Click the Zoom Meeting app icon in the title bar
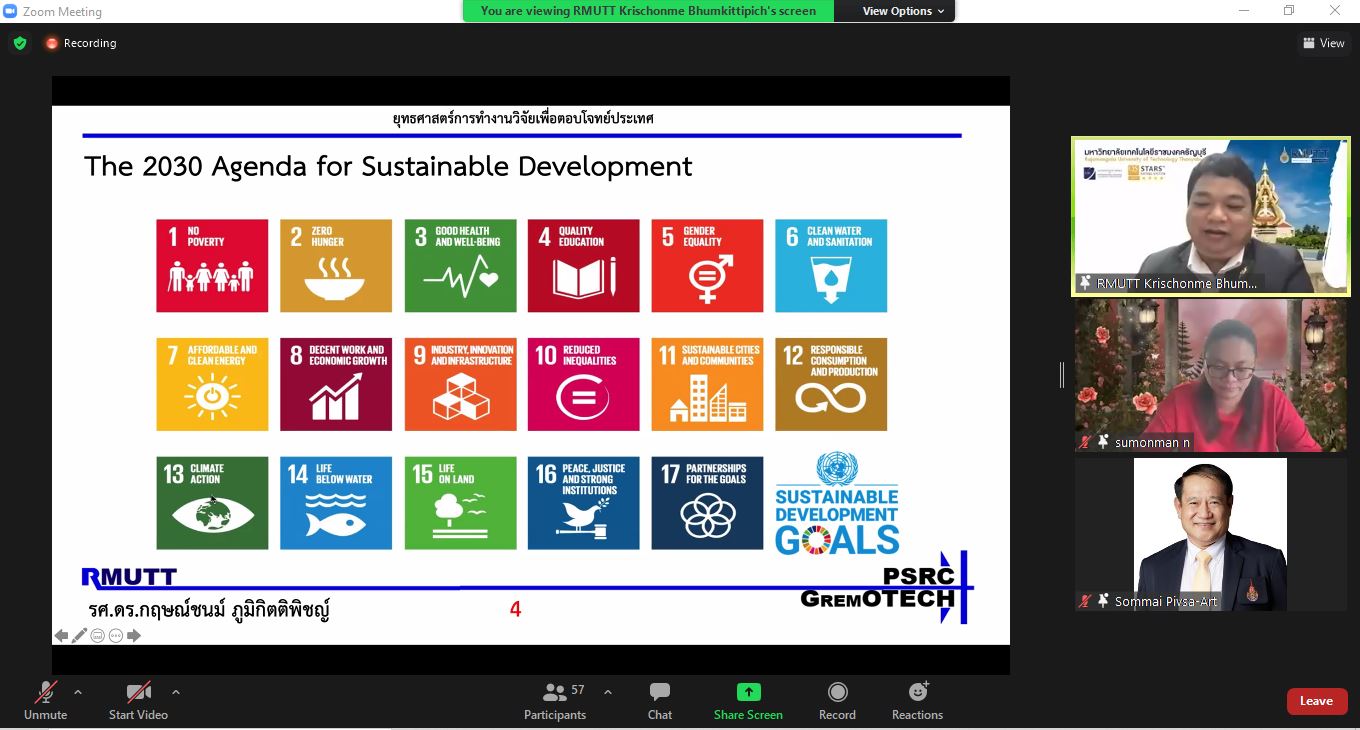The width and height of the screenshot is (1360, 730). [x=10, y=11]
